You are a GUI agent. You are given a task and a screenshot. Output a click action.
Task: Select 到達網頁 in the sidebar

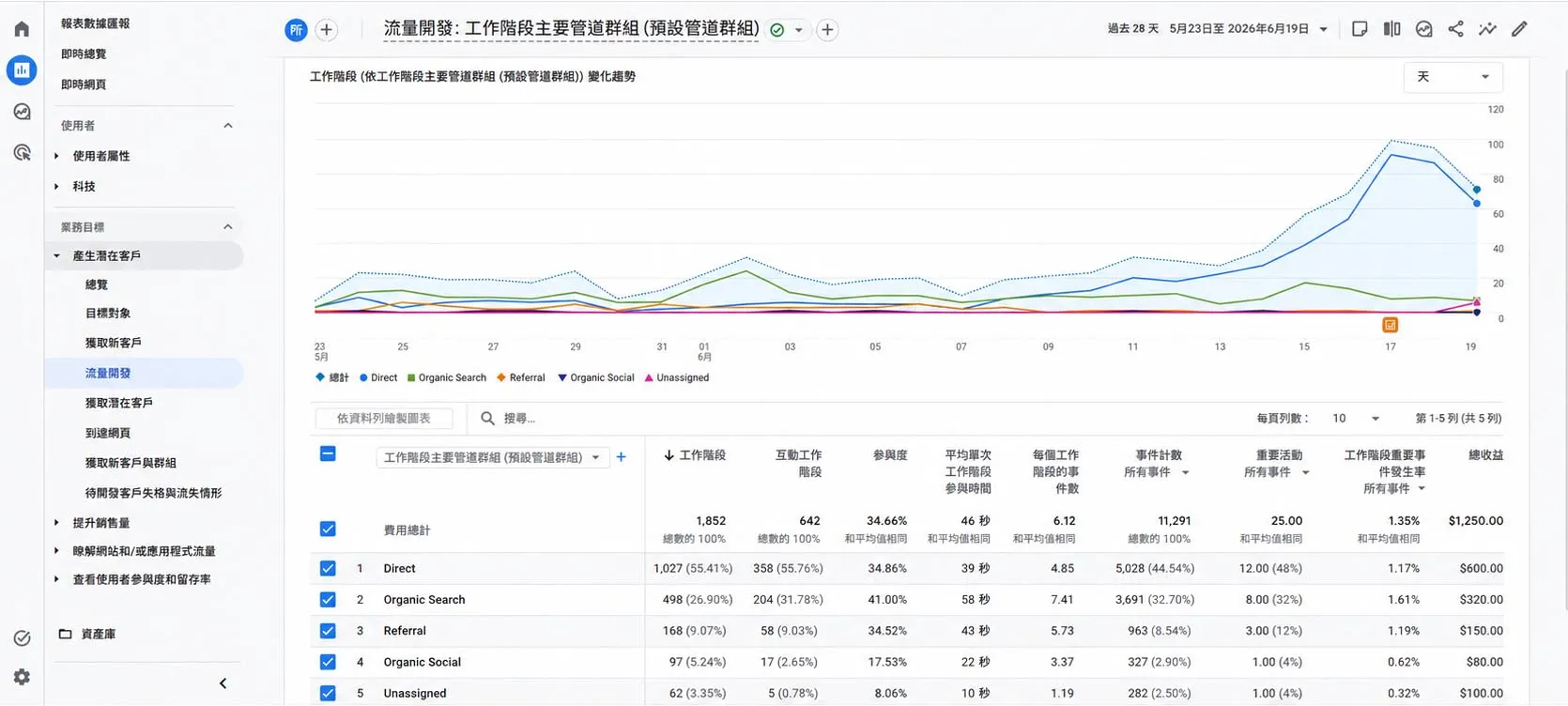(x=108, y=433)
